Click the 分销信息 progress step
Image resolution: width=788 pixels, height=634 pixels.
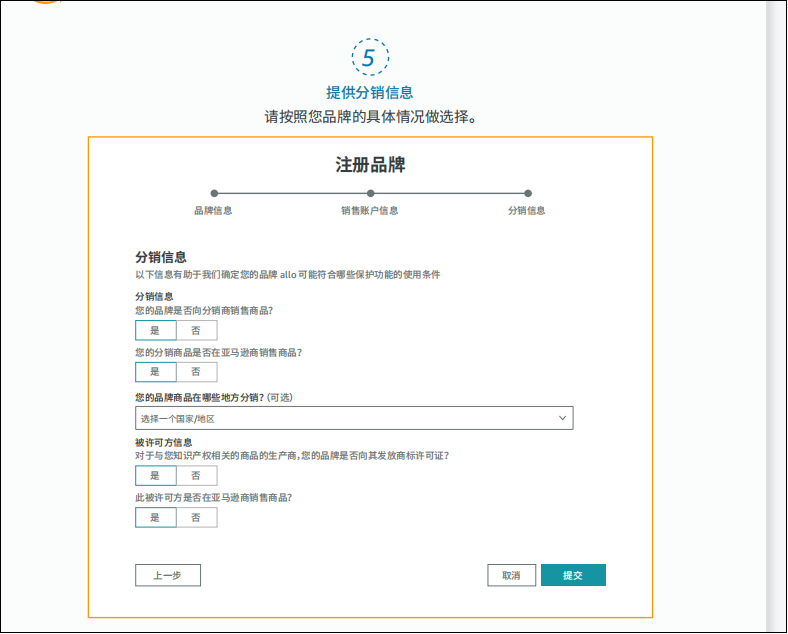527,210
